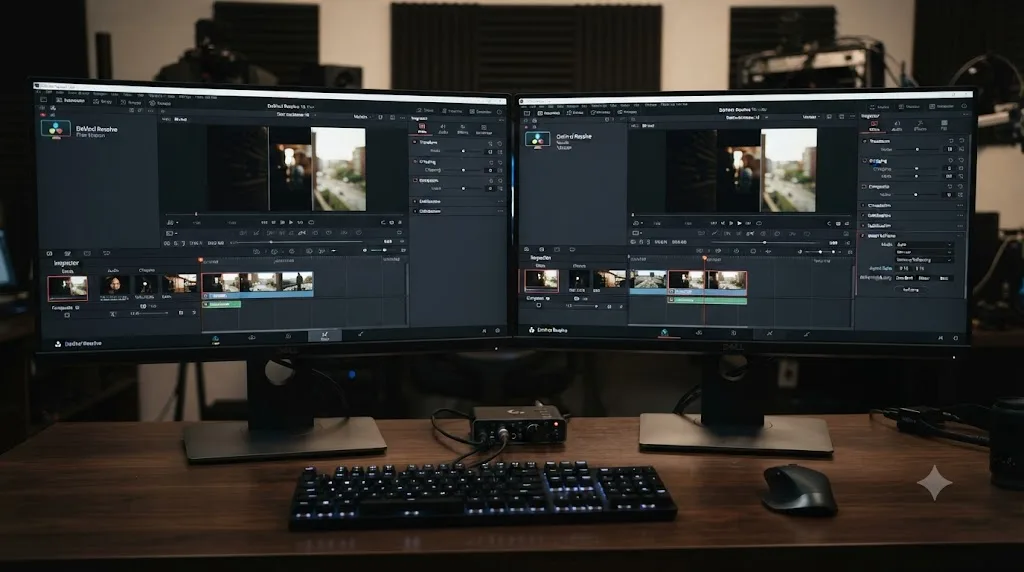
Task: Open the Mode dropdown set to Auto, right Inspector
Action: coord(923,245)
